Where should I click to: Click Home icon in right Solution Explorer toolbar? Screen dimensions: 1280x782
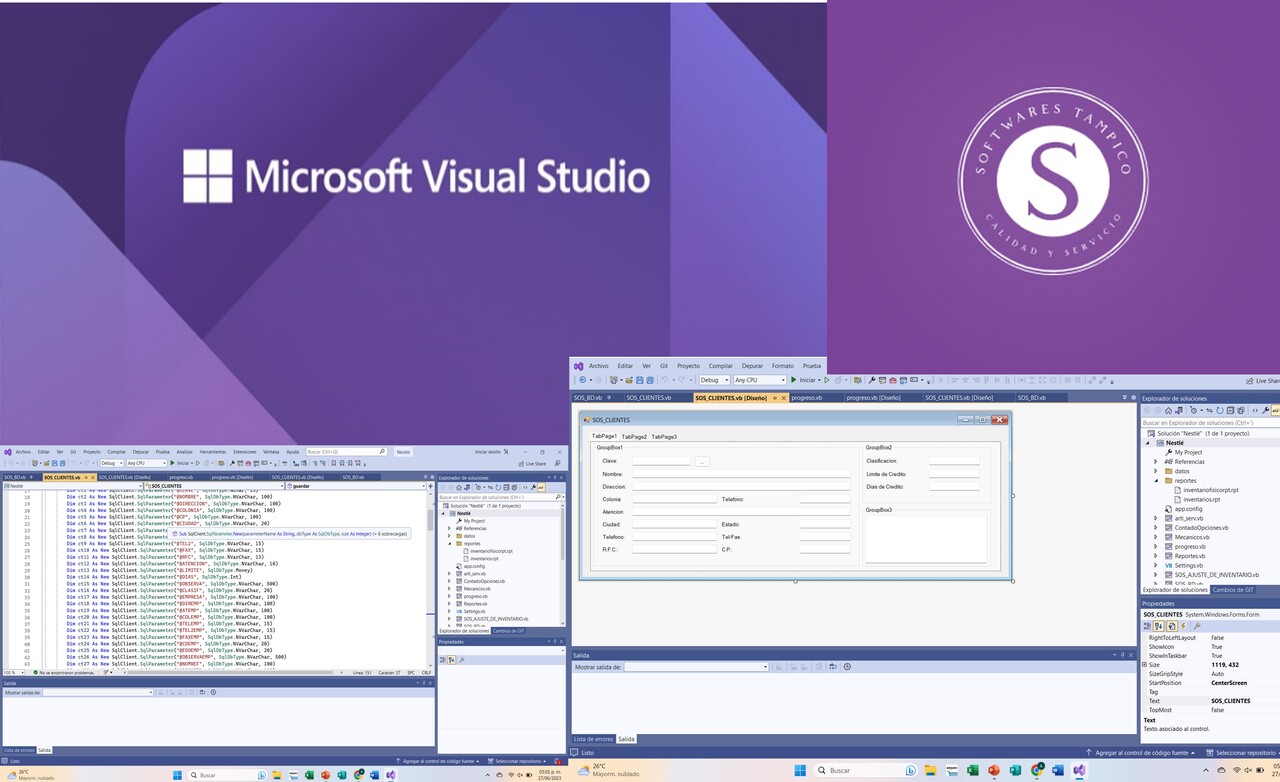(x=1168, y=410)
